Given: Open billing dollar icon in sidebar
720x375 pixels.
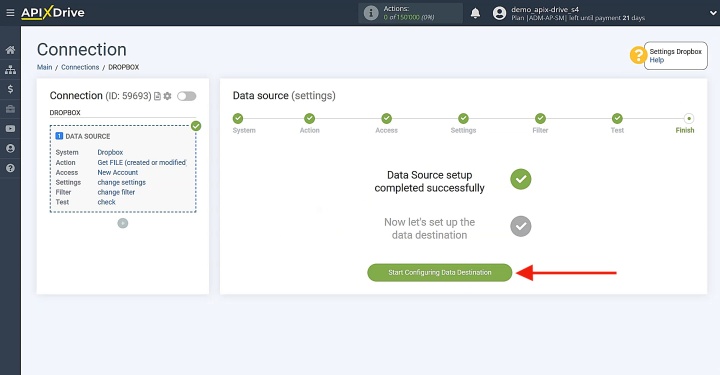Looking at the screenshot, I should pos(10,89).
